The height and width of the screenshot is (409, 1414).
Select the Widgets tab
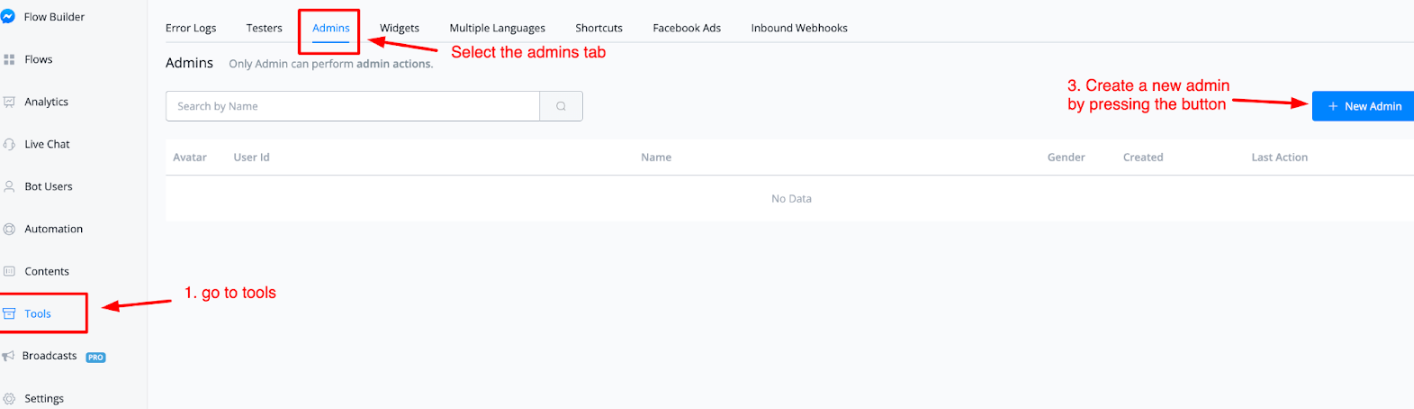tap(399, 28)
